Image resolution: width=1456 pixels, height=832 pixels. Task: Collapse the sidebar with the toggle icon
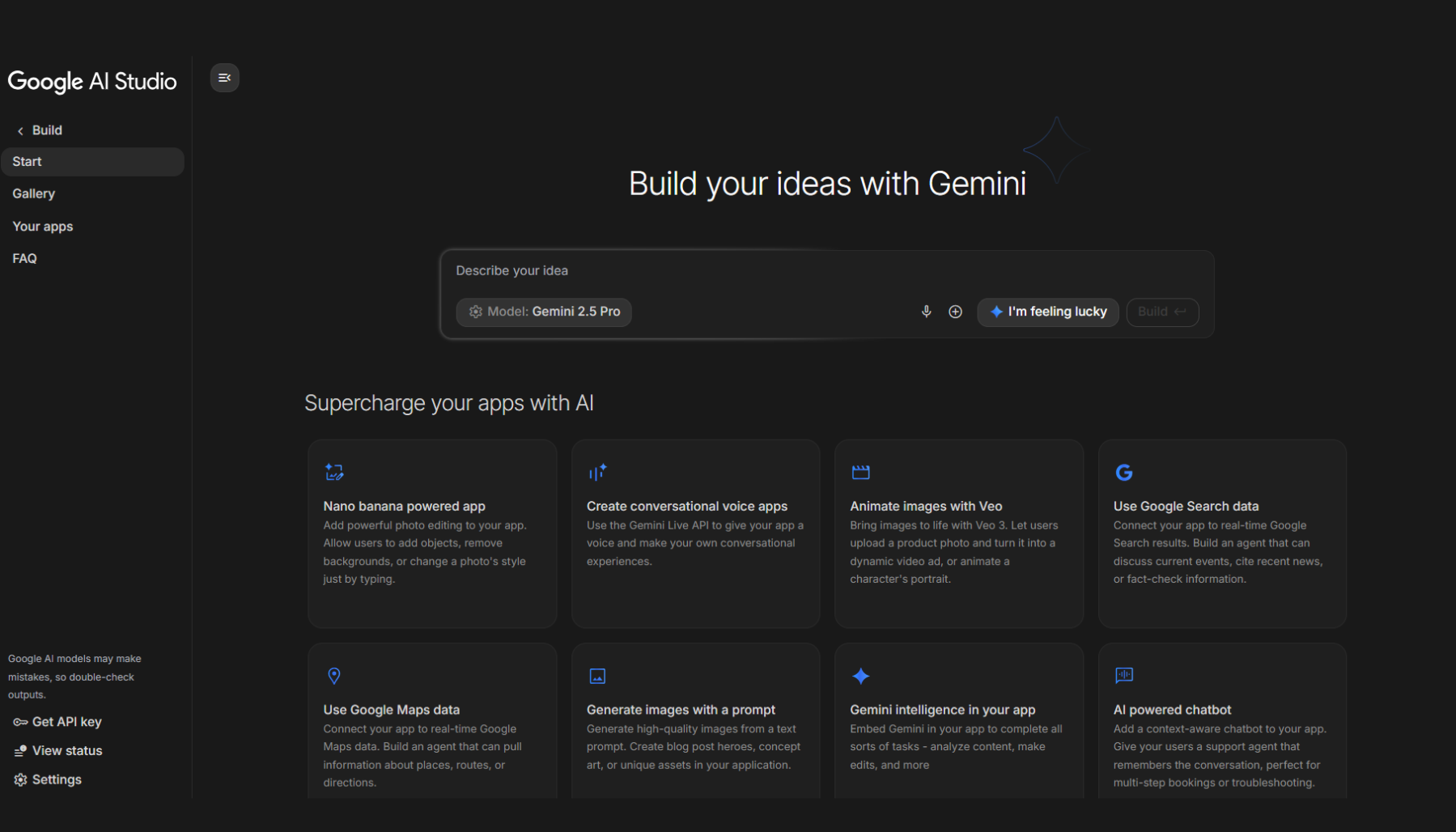224,78
